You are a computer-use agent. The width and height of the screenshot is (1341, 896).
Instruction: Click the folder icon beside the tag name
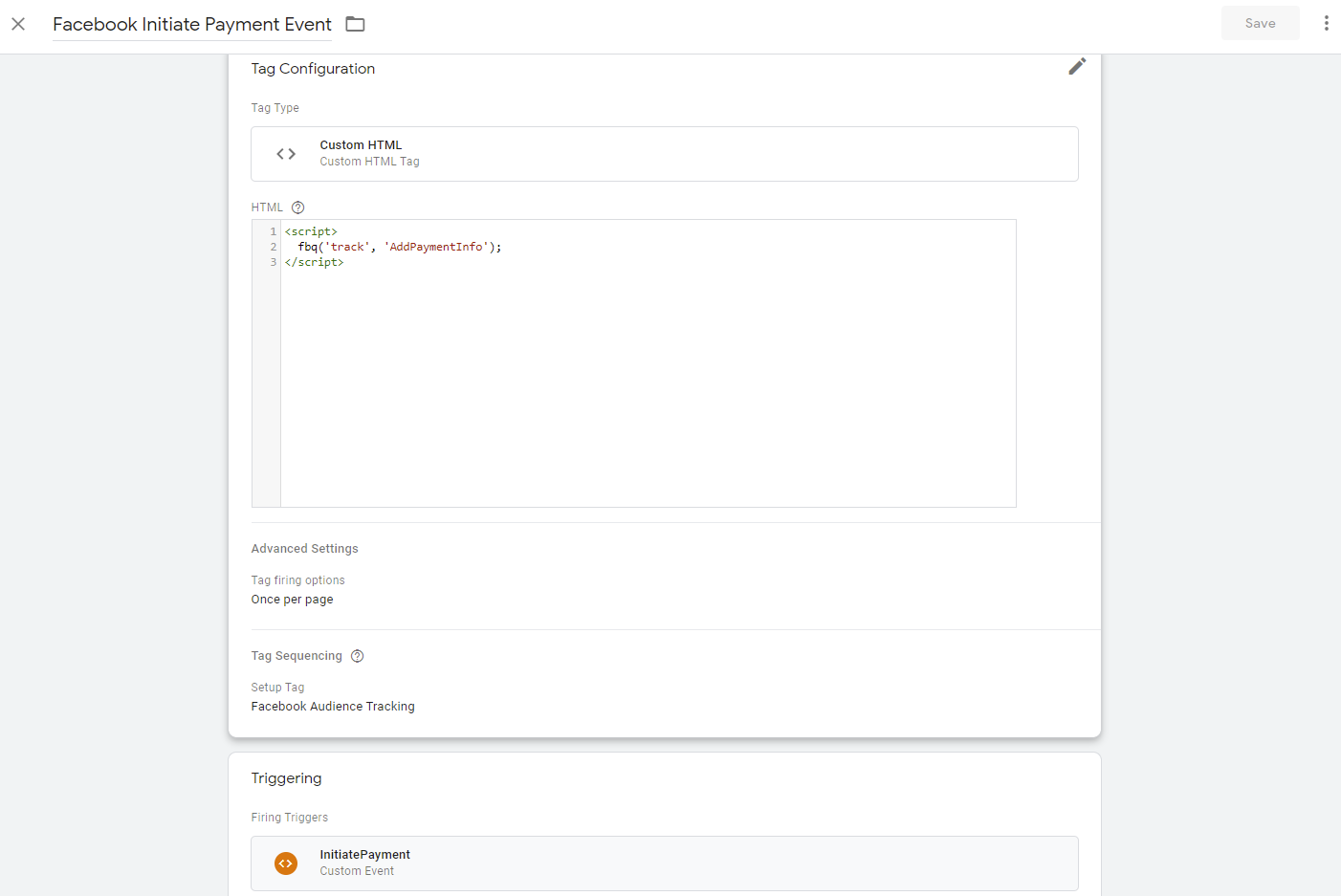pyautogui.click(x=355, y=24)
